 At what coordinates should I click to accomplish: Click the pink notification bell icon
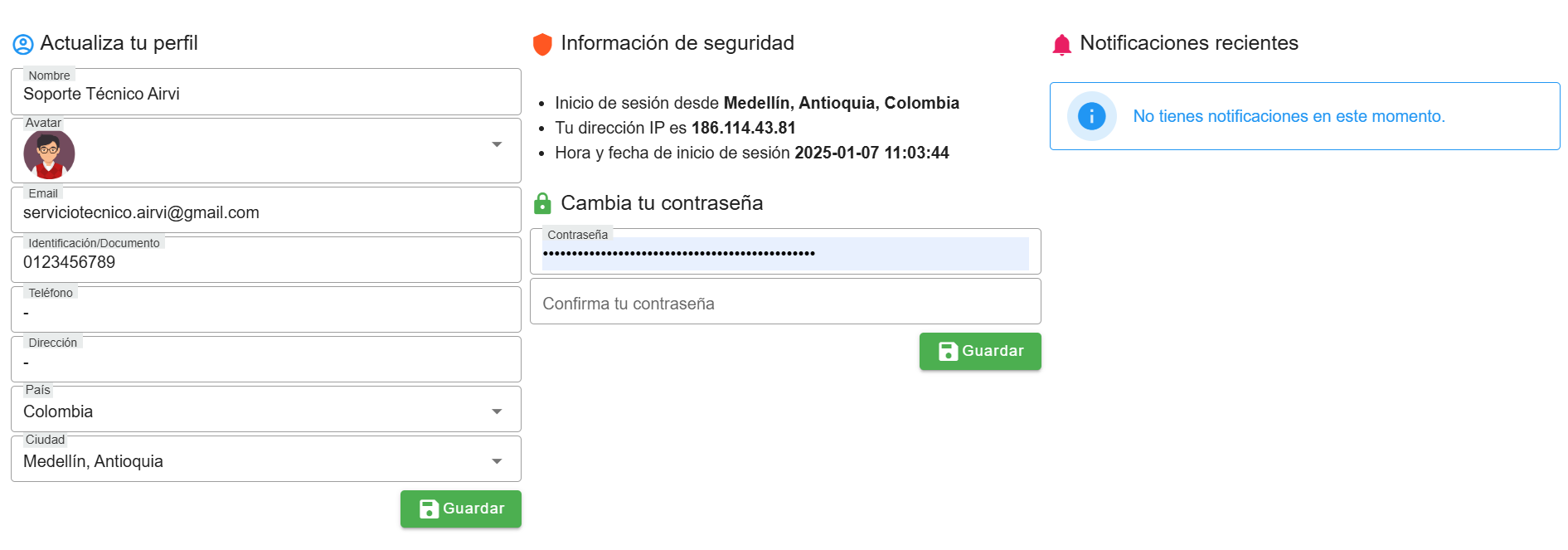click(x=1061, y=45)
